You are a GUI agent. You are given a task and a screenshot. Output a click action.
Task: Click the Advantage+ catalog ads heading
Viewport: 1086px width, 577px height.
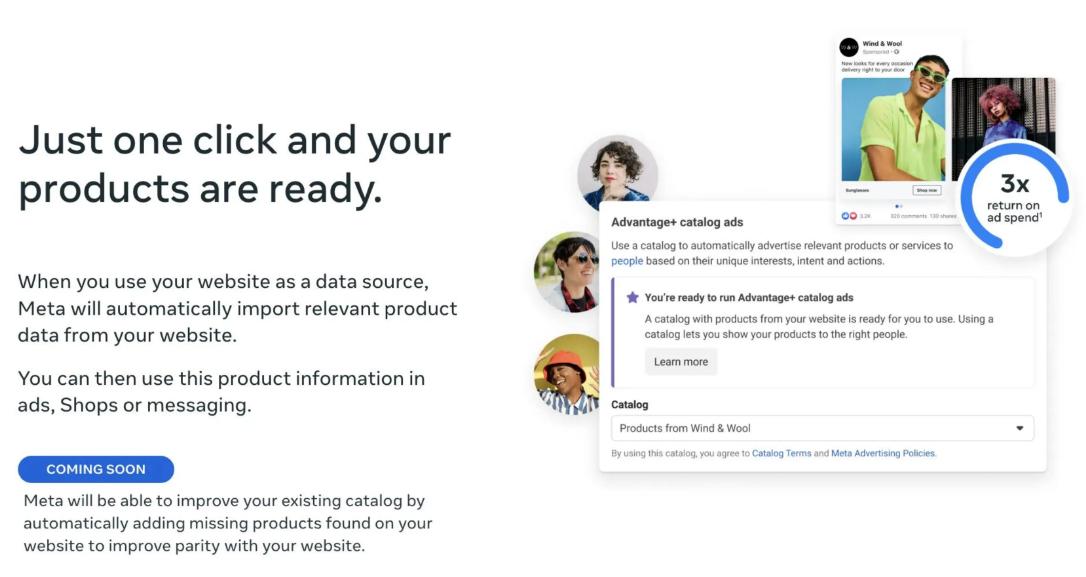tap(677, 222)
